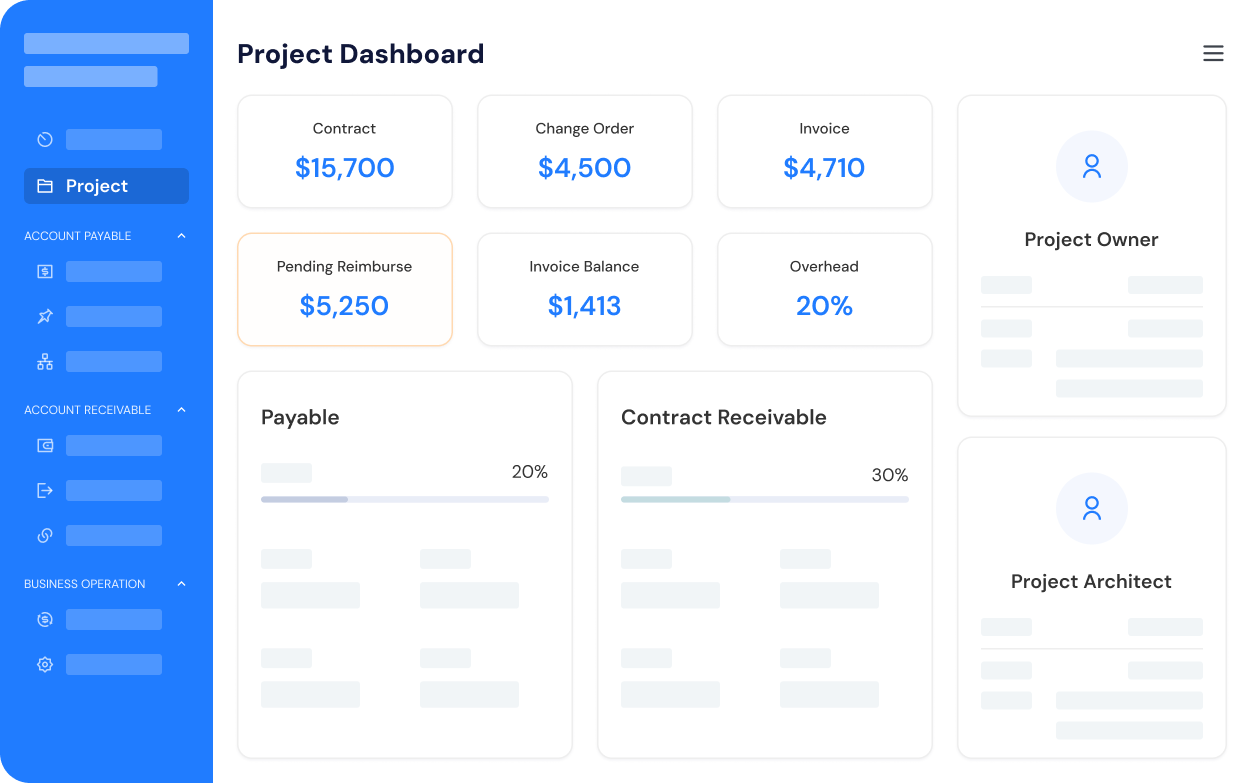
Task: Click the Payable progress bar at 20%
Action: [404, 498]
